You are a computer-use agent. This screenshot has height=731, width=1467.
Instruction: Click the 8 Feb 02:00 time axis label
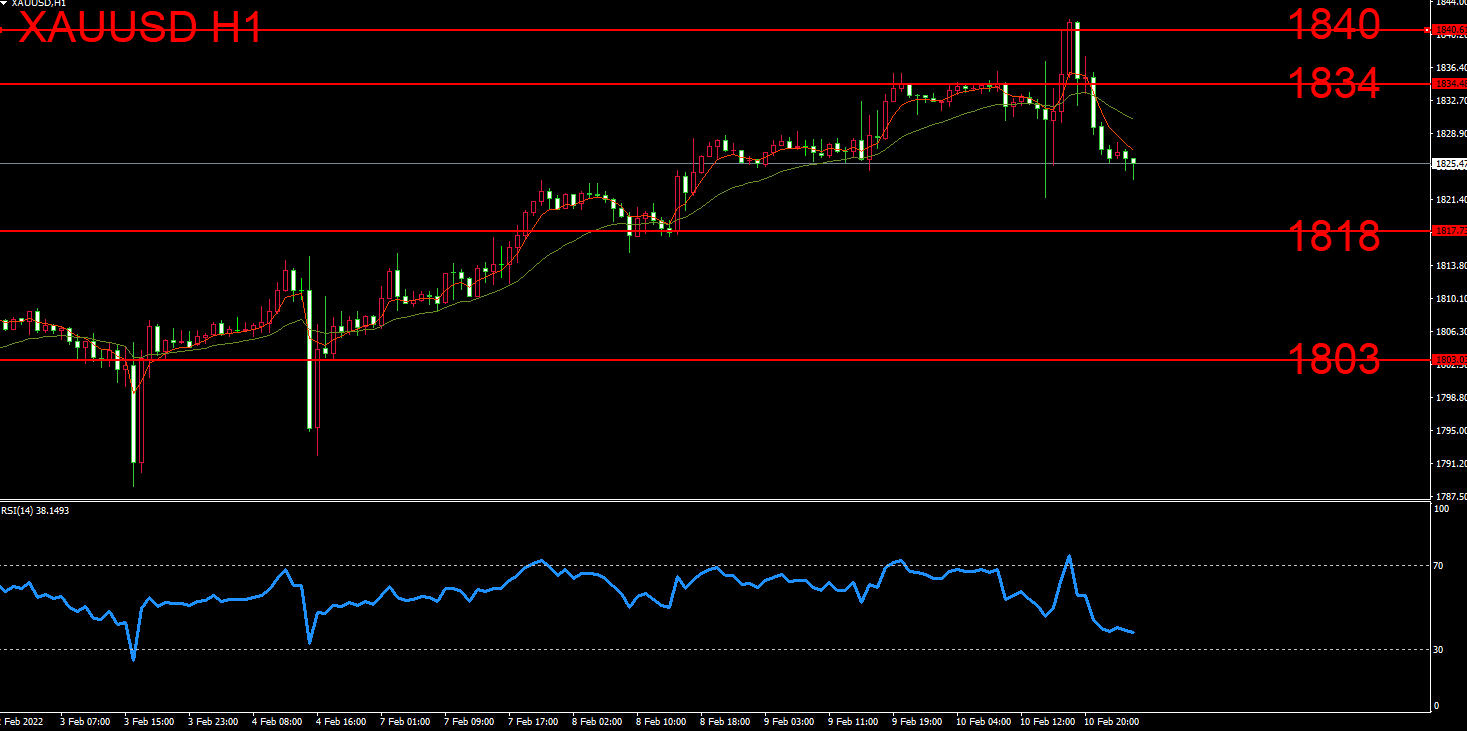coord(597,721)
